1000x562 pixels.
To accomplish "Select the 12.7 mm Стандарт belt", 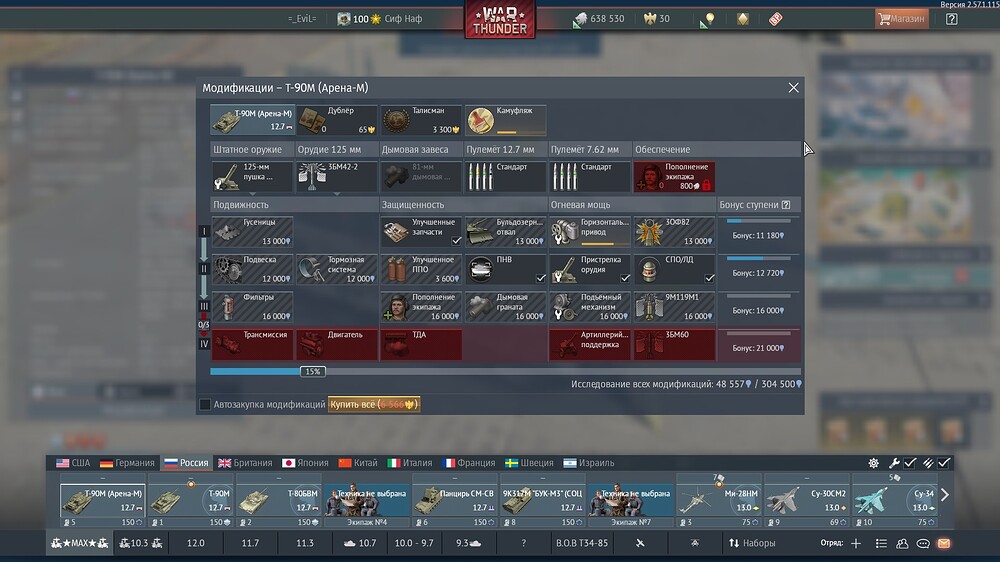I will point(505,176).
